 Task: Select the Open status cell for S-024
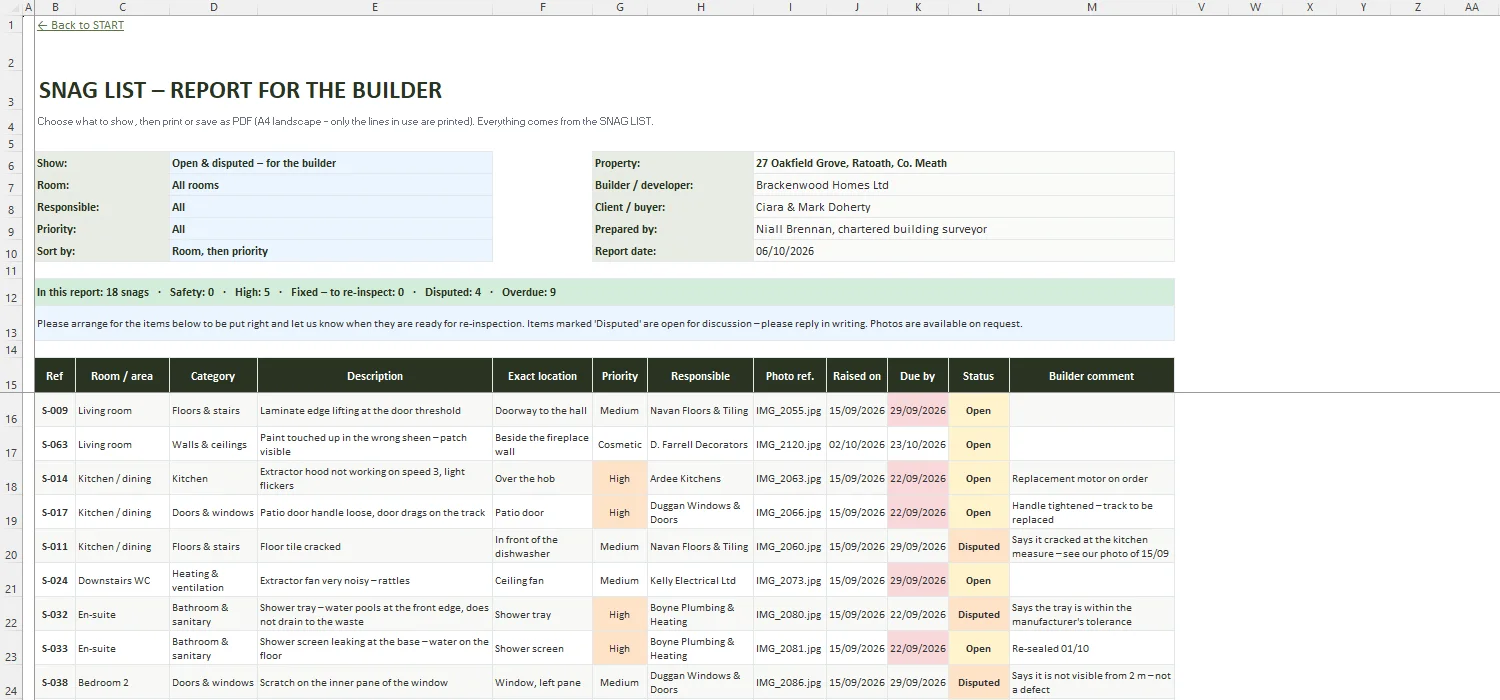[x=979, y=580]
